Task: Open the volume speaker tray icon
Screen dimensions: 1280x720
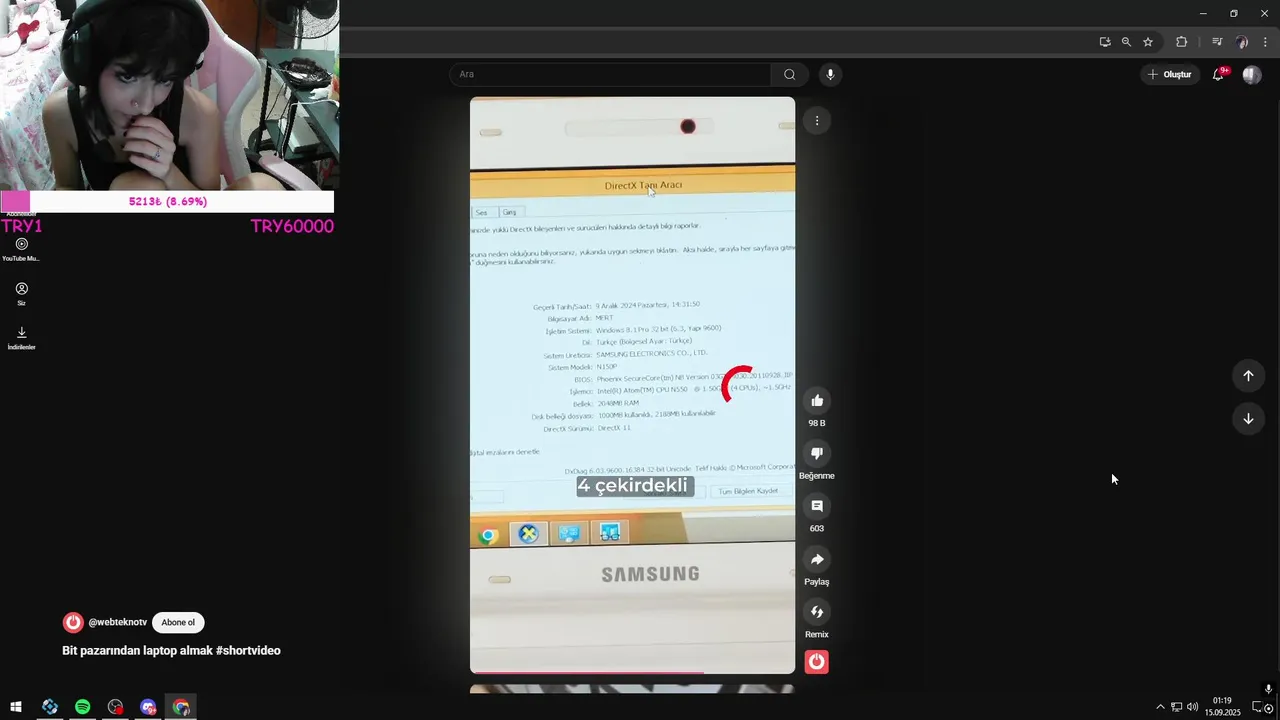Action: 1192,707
